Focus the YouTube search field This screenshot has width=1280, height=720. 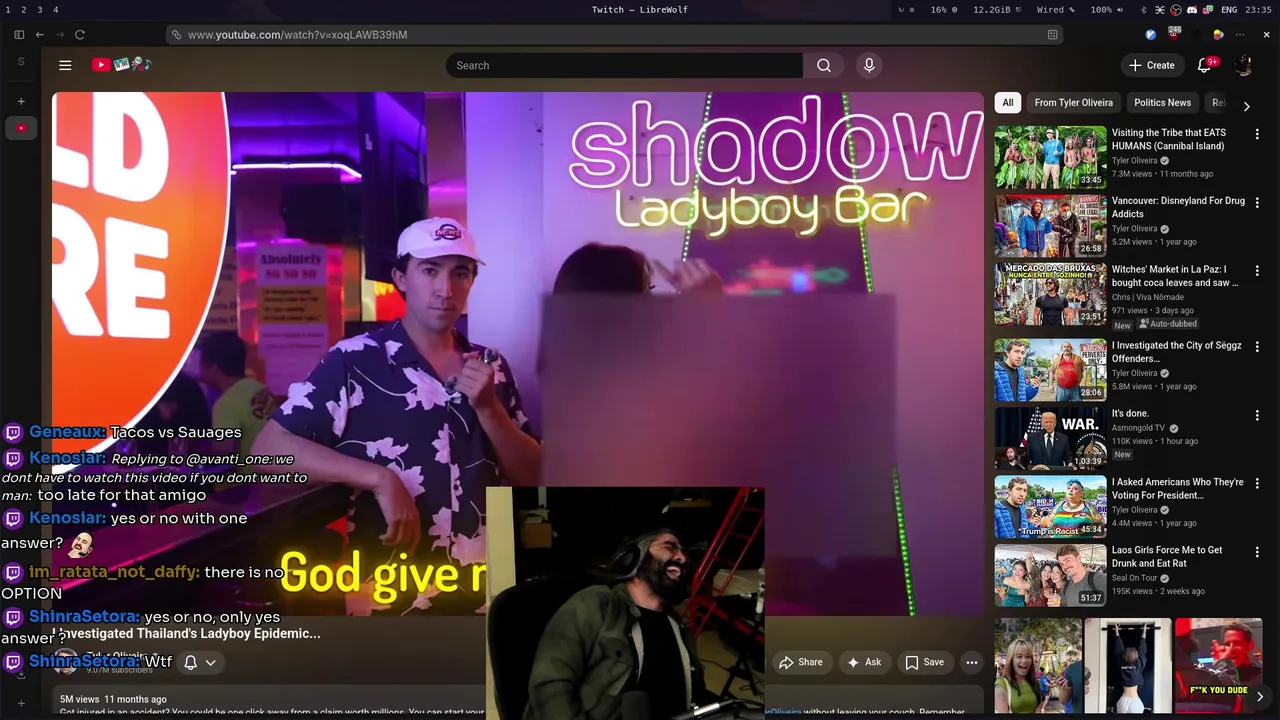624,65
